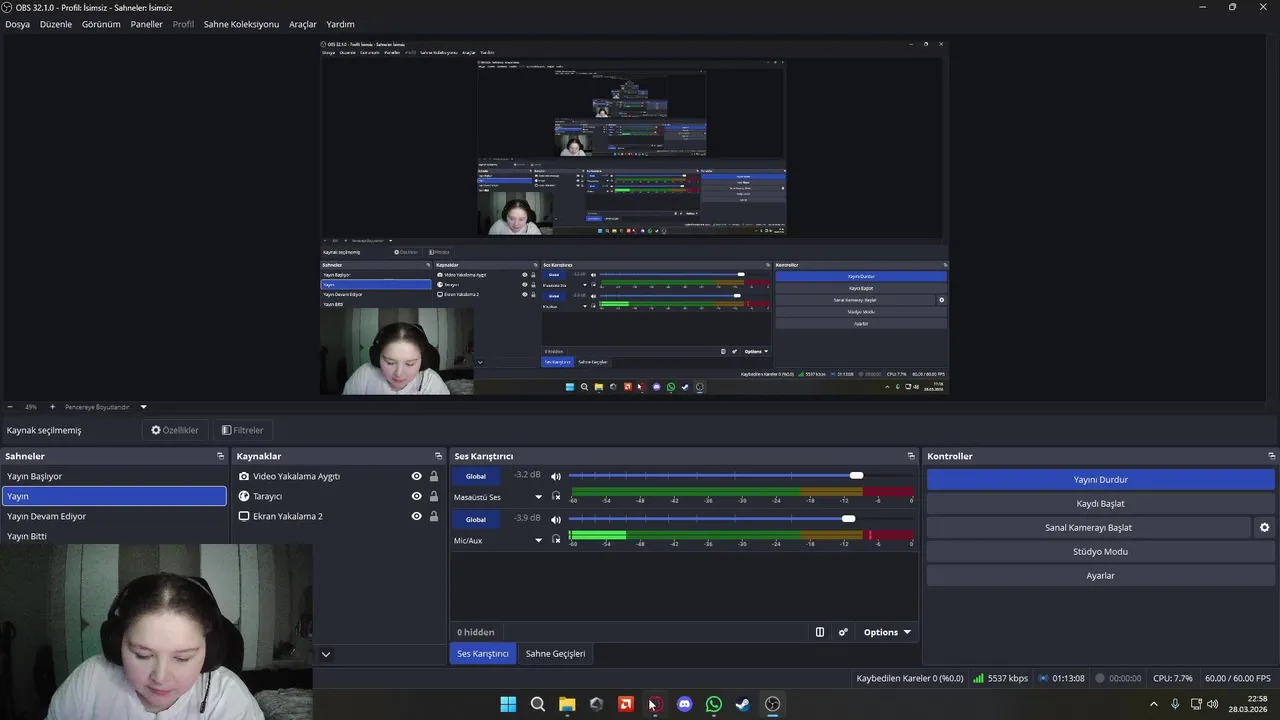
Task: Float the Ses Karıştırıcı dock panel
Action: (911, 456)
